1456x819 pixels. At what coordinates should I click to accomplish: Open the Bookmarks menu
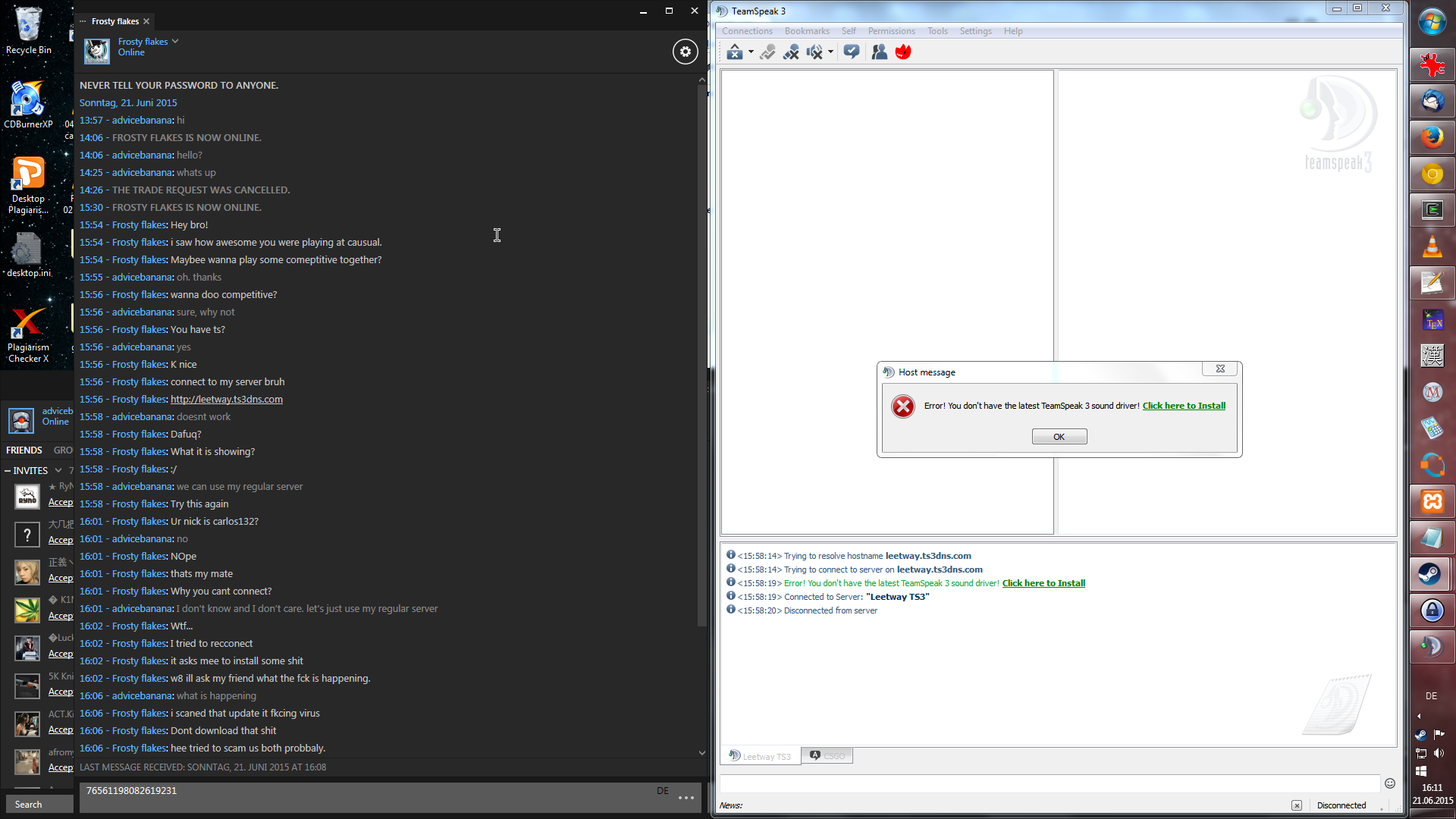point(806,31)
